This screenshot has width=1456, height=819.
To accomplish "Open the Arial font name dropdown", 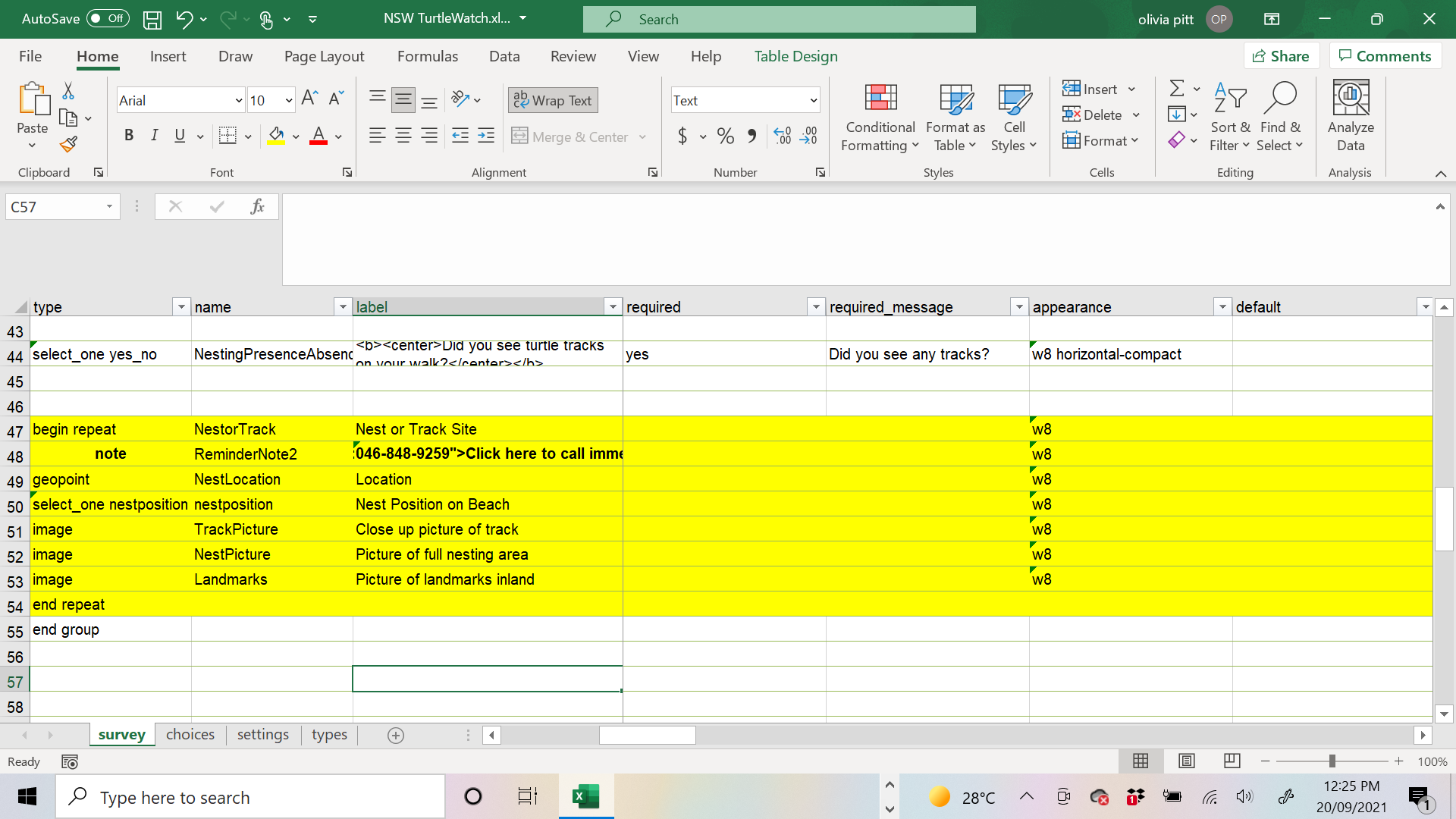I will [238, 99].
